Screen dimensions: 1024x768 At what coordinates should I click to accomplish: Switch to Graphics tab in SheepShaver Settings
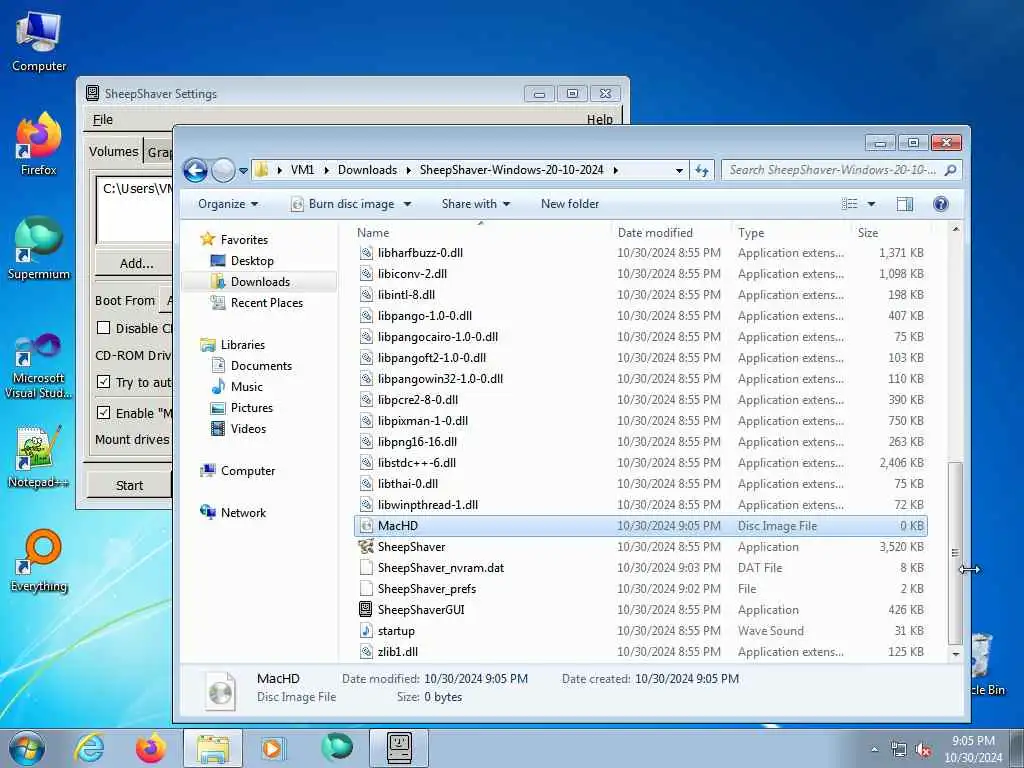pos(159,152)
